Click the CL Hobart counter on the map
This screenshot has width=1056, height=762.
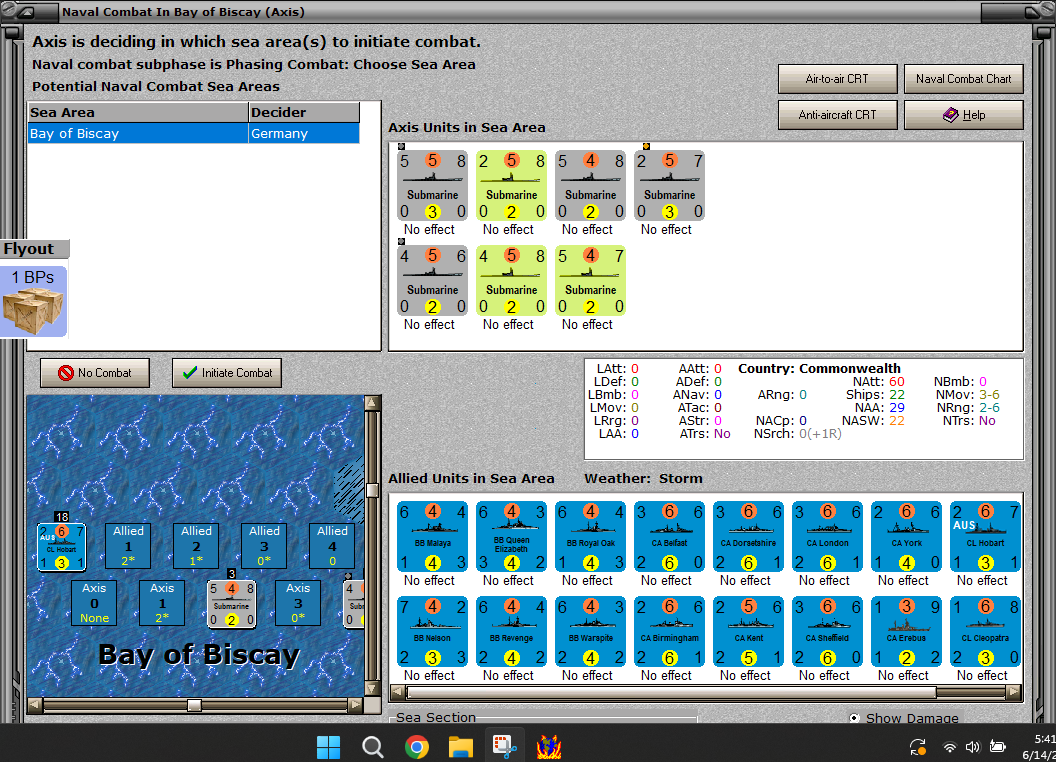point(61,547)
